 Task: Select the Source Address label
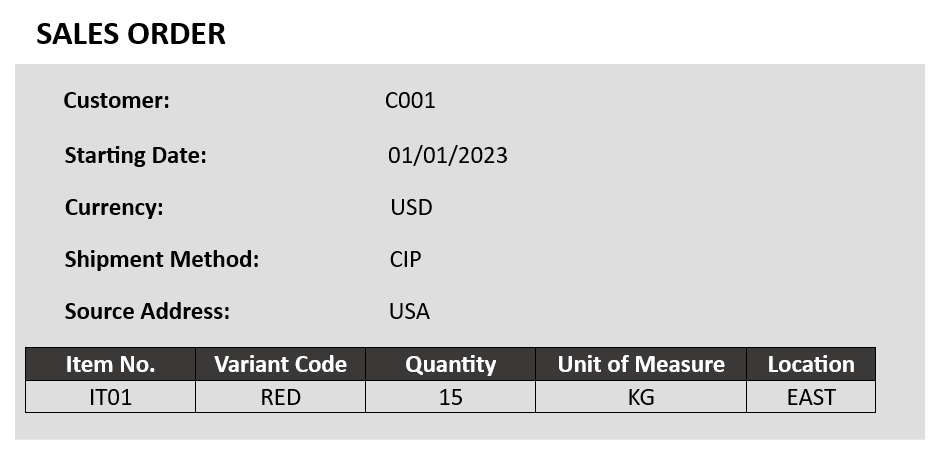(147, 311)
